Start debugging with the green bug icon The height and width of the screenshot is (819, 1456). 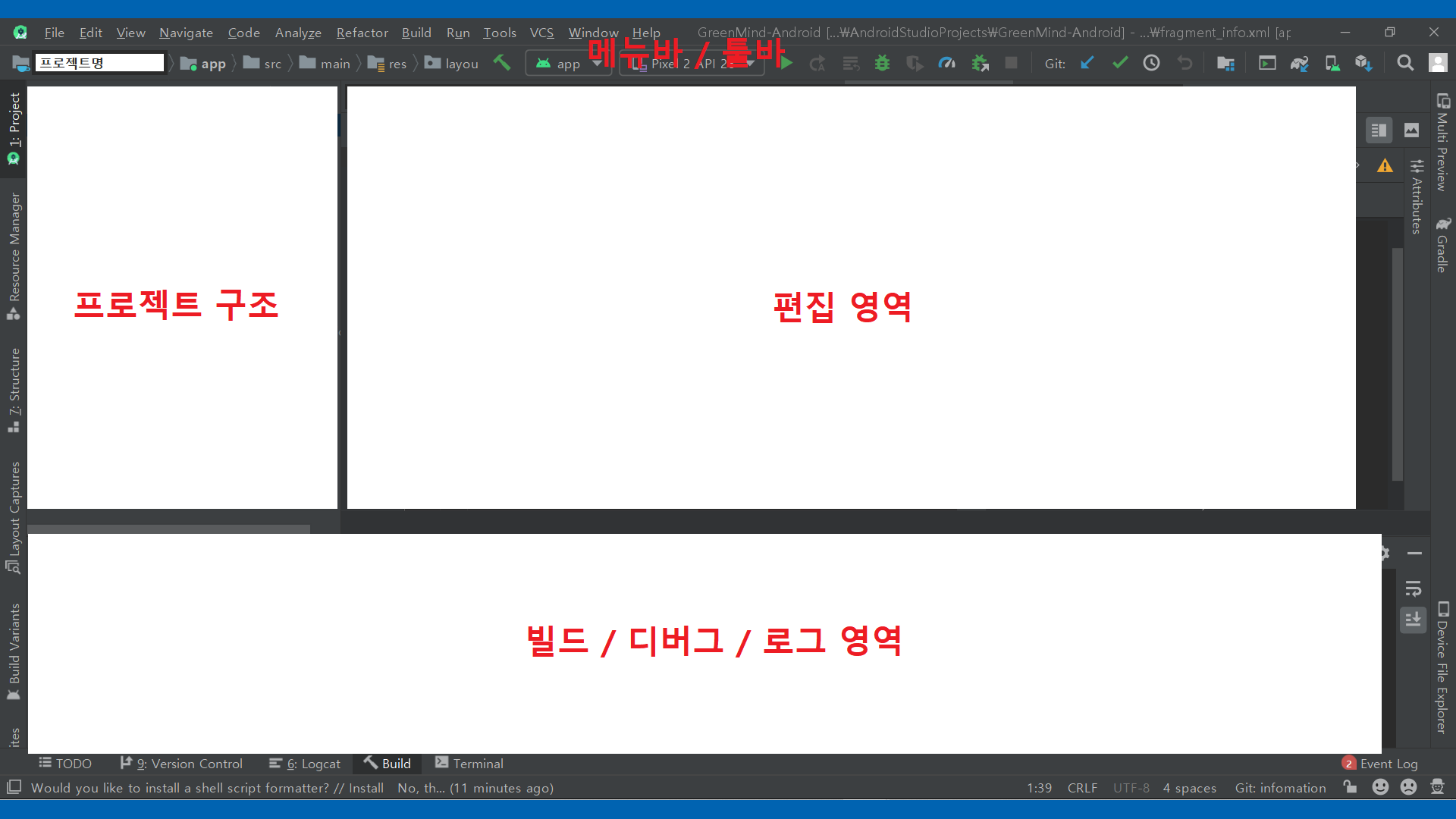point(882,63)
